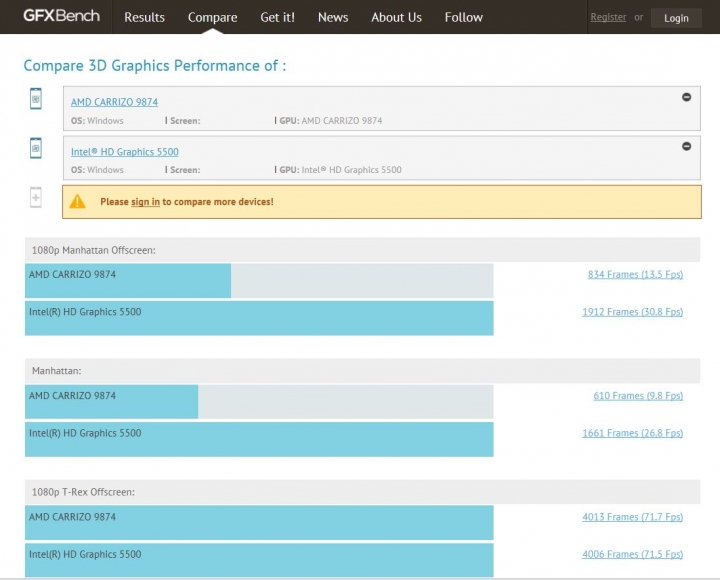Click the '1080p Manhattan Offscreen:' header

point(362,250)
